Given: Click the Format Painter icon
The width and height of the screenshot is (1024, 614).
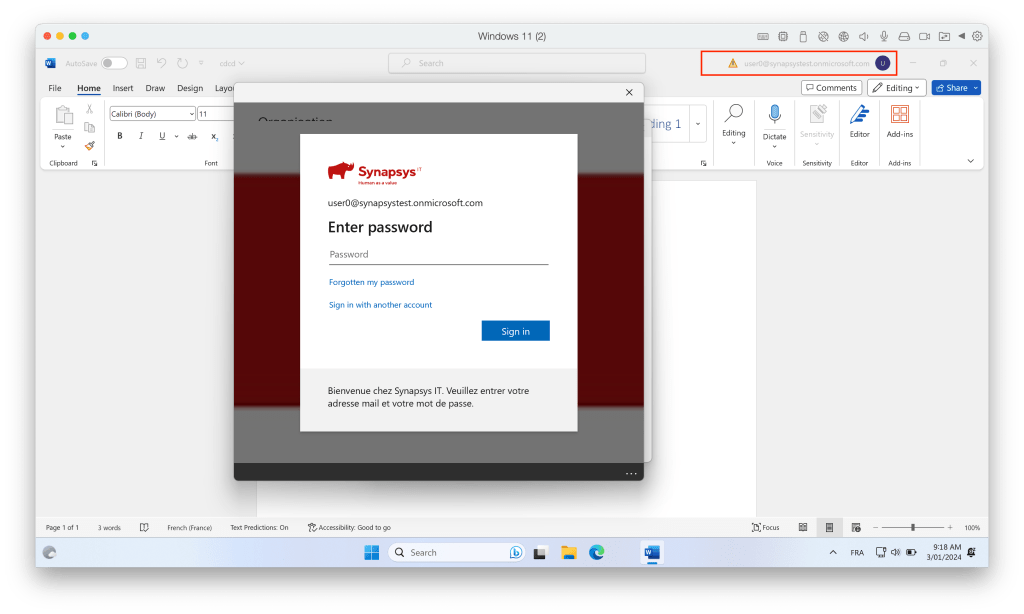Looking at the screenshot, I should (x=89, y=145).
